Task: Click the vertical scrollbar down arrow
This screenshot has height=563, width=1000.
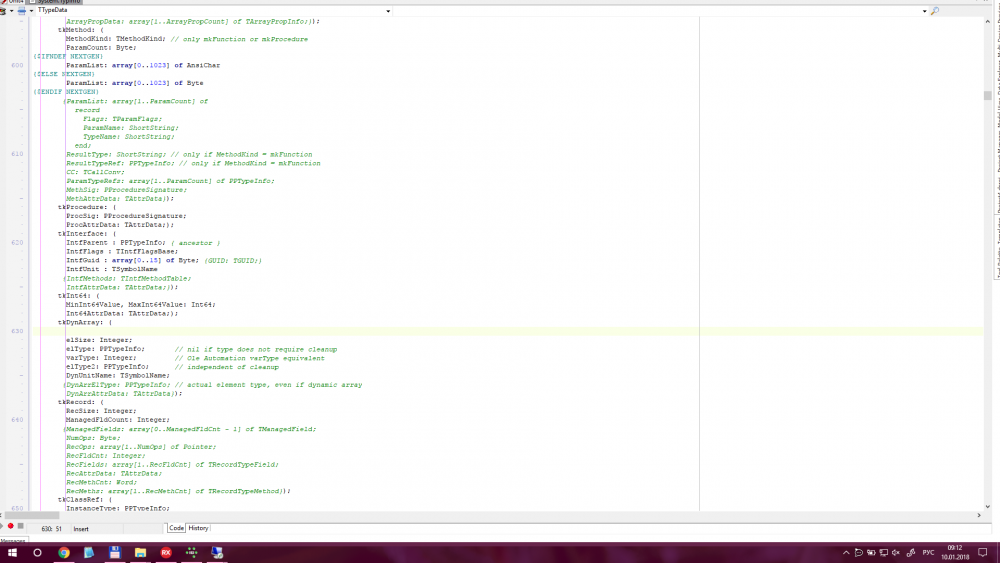Action: pyautogui.click(x=987, y=507)
